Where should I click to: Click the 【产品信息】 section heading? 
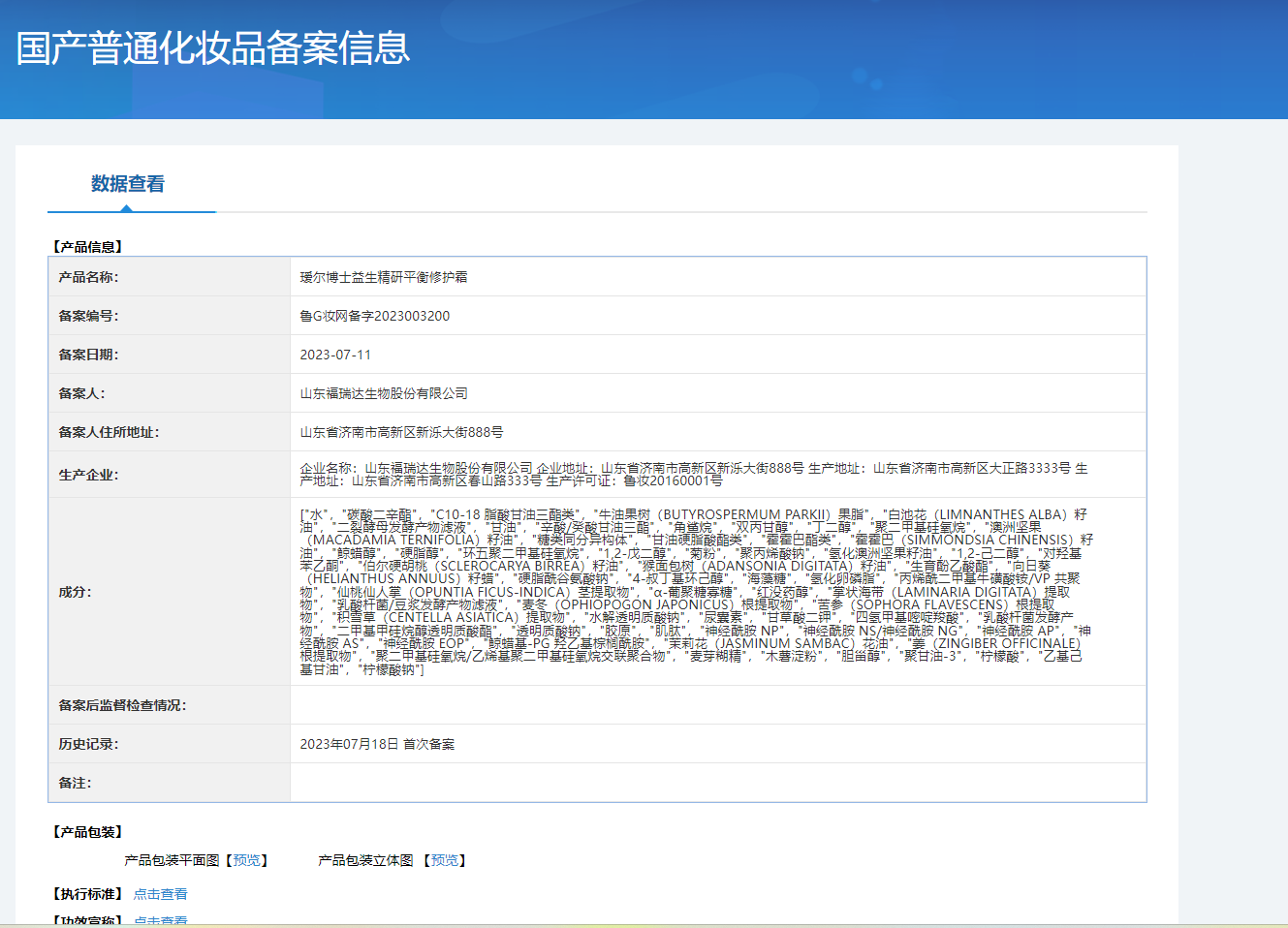pos(87,247)
